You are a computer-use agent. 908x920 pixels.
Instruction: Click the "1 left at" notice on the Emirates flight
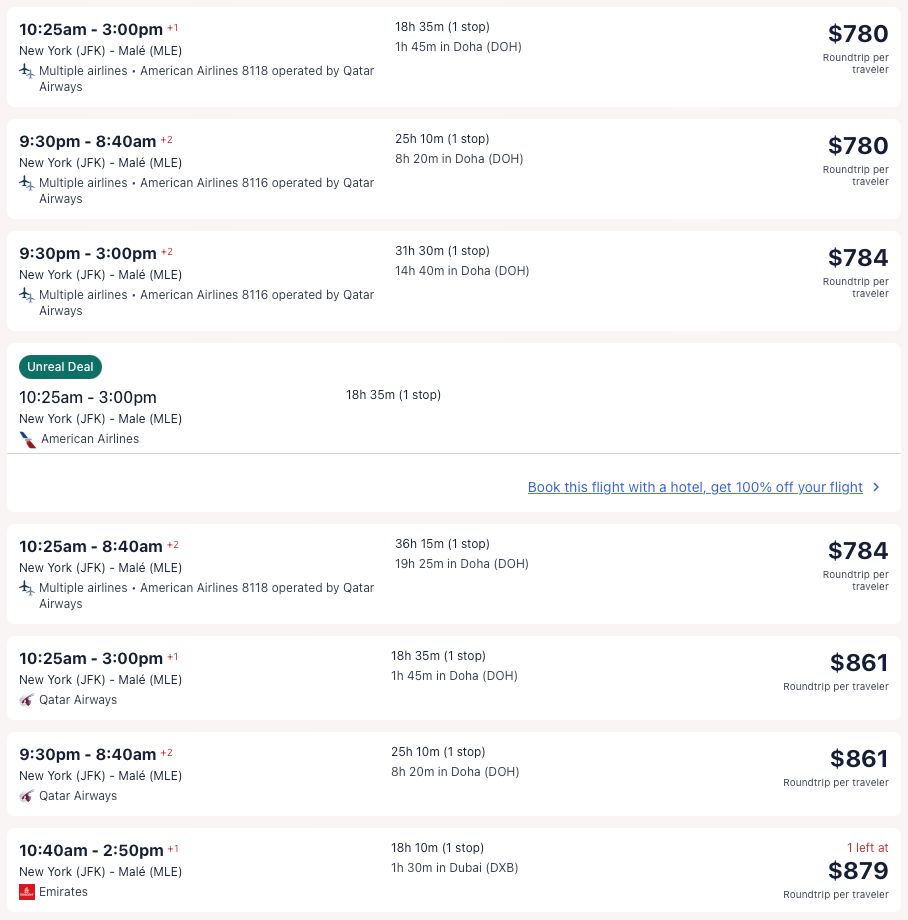[865, 848]
